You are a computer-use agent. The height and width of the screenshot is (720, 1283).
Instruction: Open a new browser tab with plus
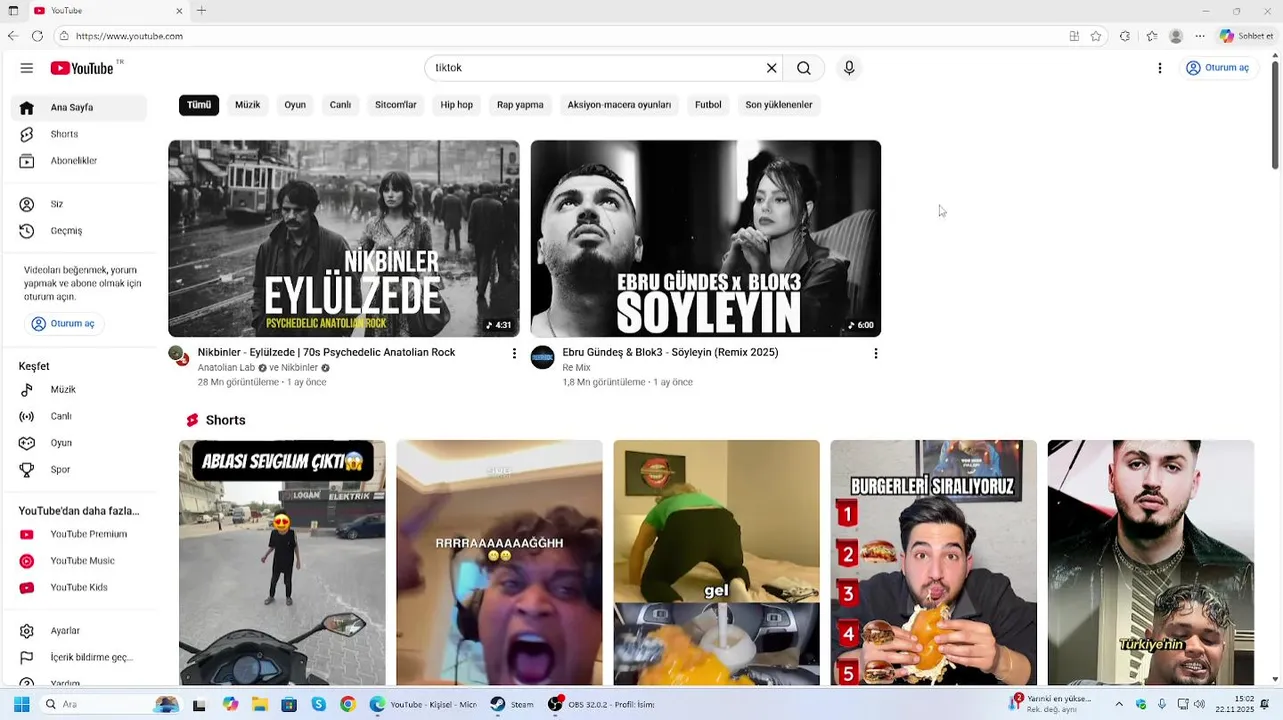201,11
